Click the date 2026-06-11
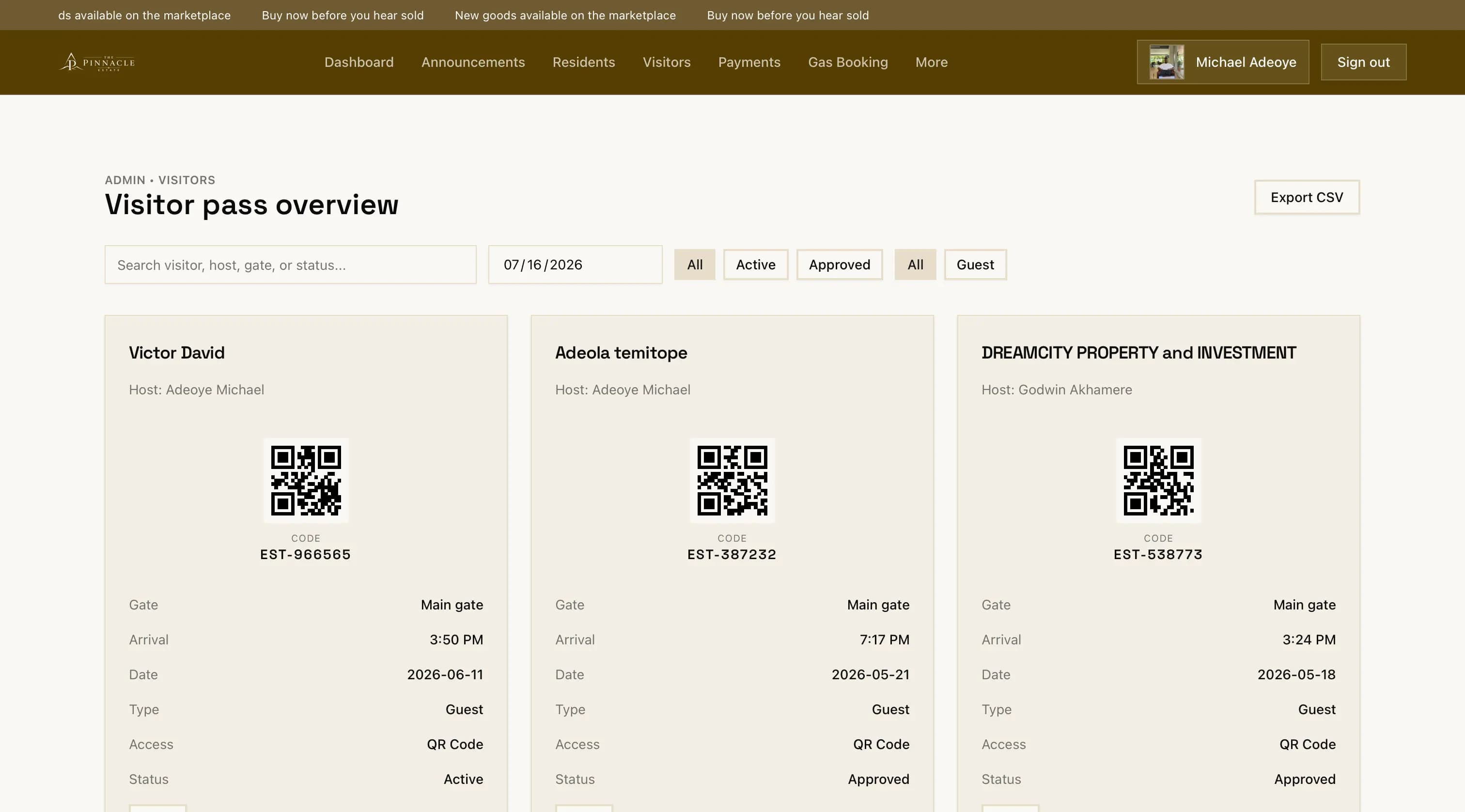Screen dimensions: 1465x812 click(x=445, y=674)
